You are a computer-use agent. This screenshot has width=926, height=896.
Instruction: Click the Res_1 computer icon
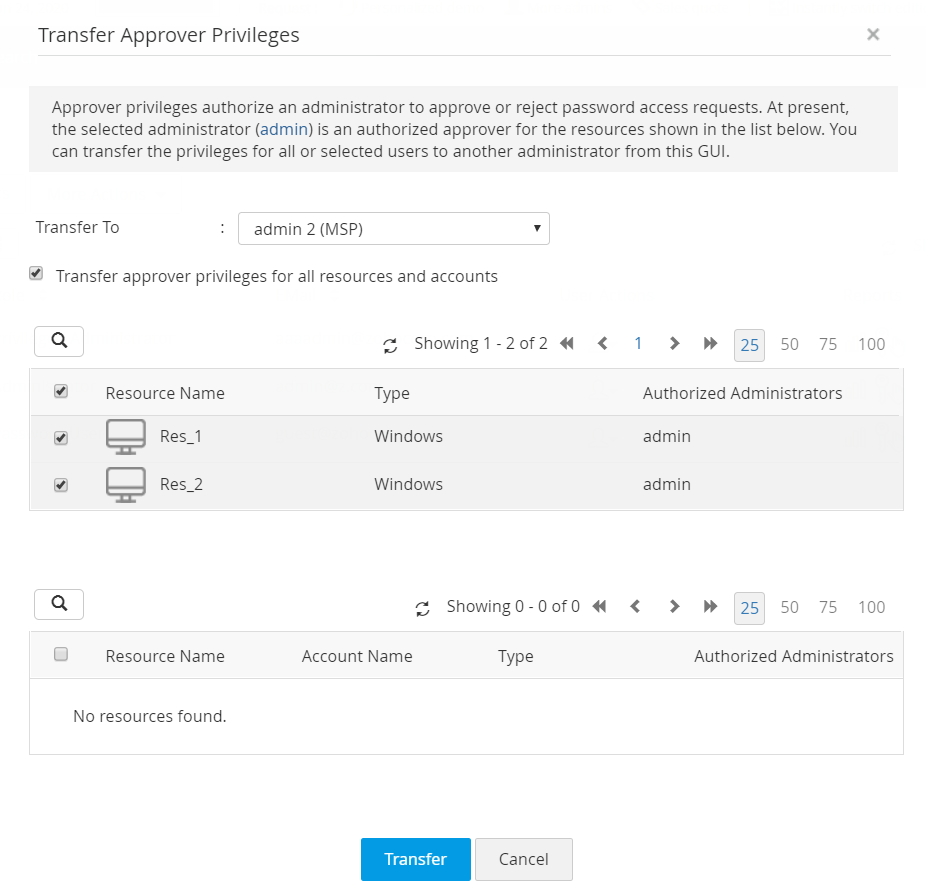125,437
